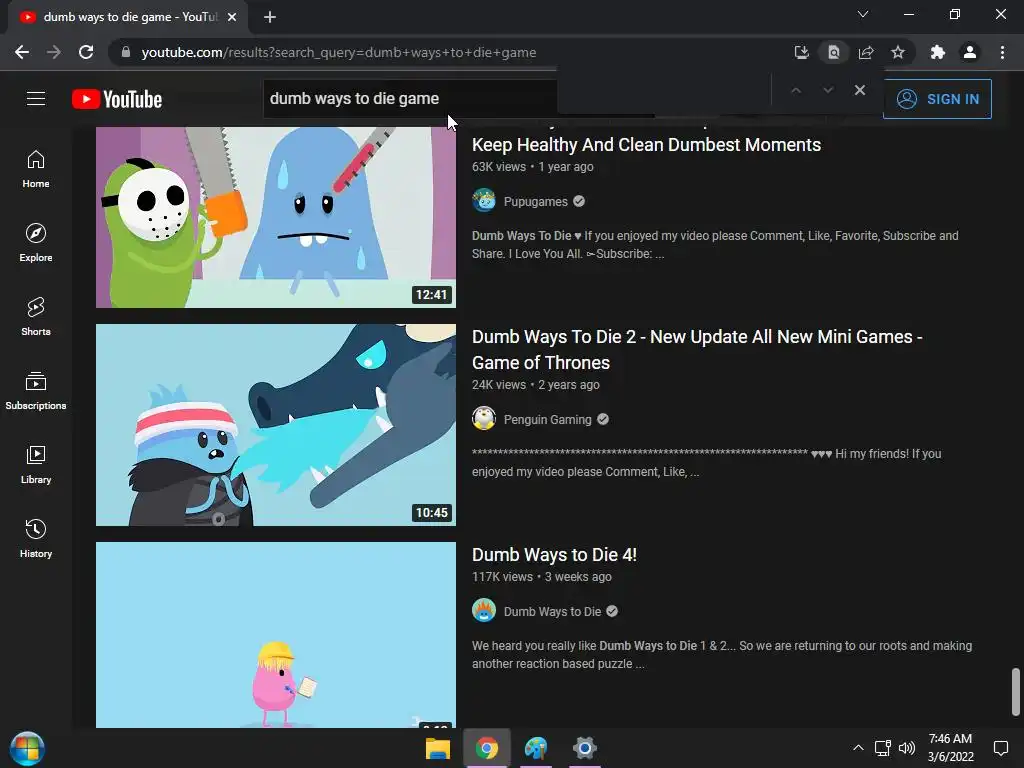This screenshot has width=1024, height=768.
Task: Click the browser forward arrow
Action: tap(54, 52)
